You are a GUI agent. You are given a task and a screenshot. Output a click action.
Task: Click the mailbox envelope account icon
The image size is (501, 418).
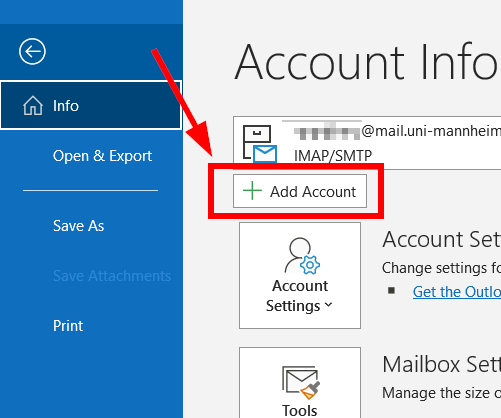coord(260,144)
